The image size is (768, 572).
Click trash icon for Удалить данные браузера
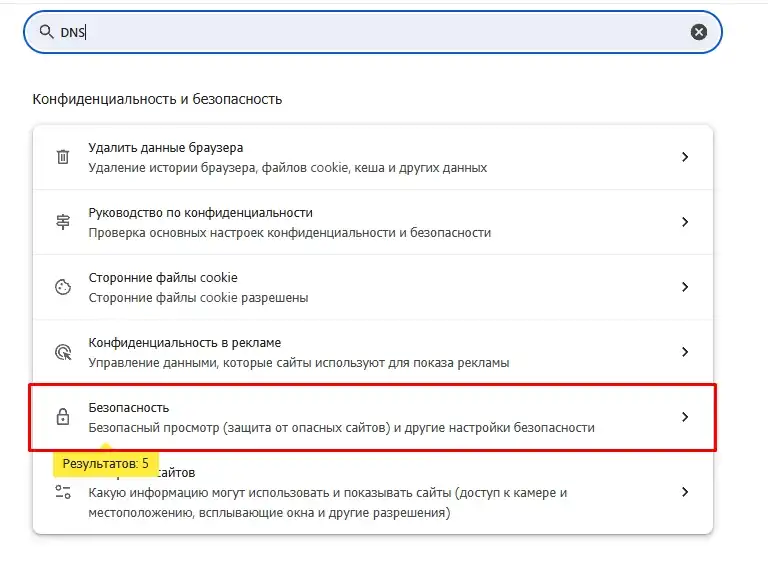coord(63,157)
